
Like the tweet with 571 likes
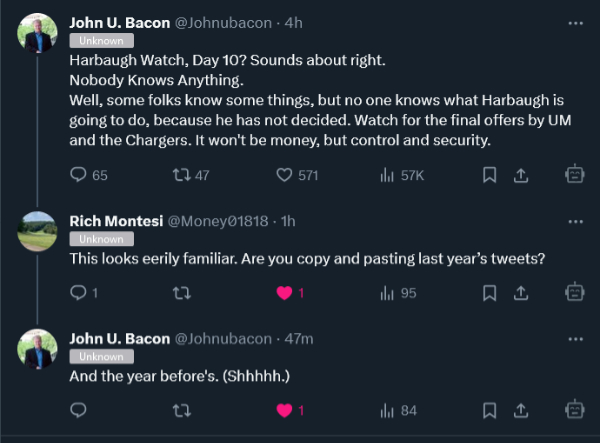pos(284,175)
